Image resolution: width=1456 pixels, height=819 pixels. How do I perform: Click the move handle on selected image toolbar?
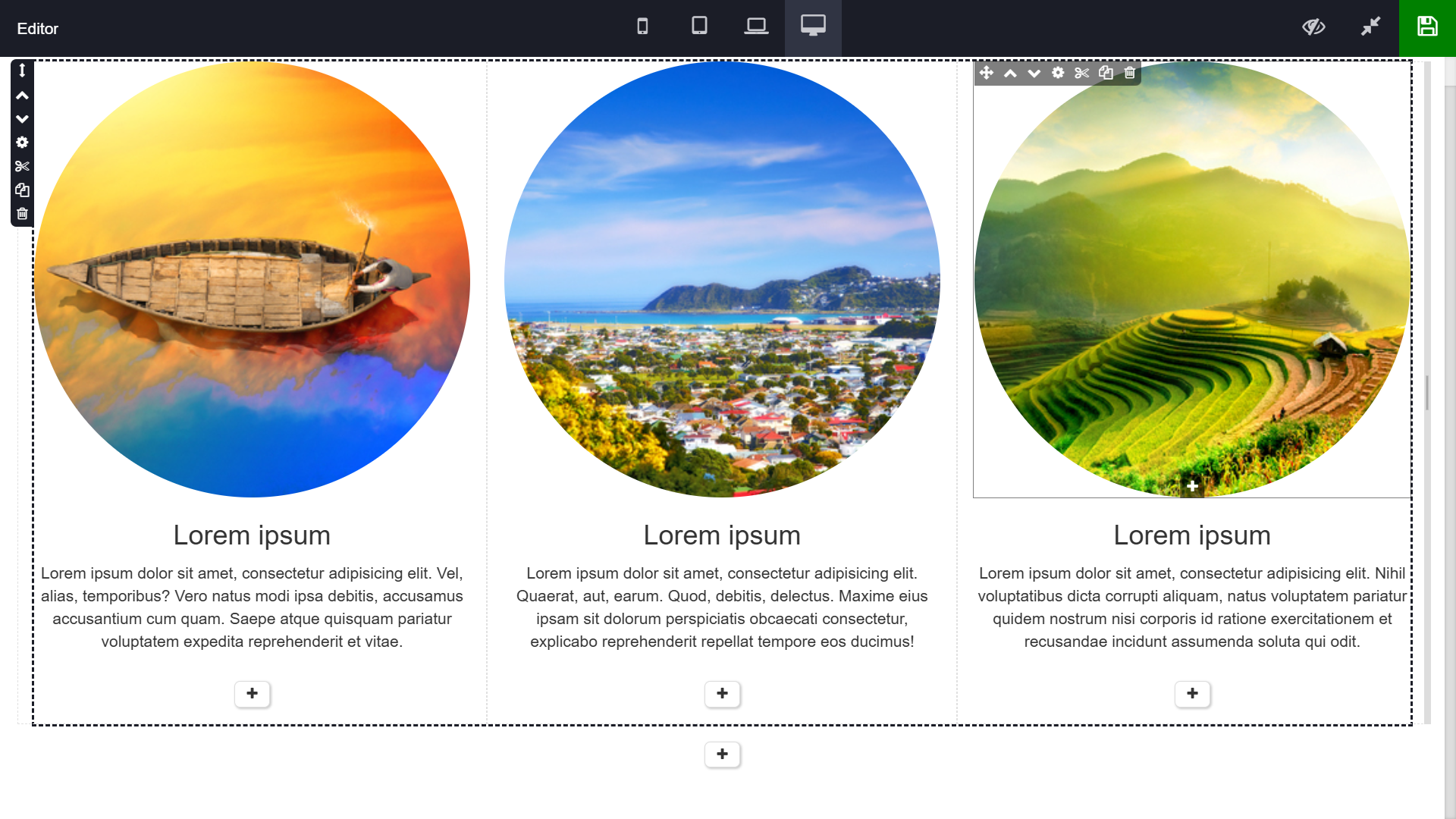click(986, 73)
